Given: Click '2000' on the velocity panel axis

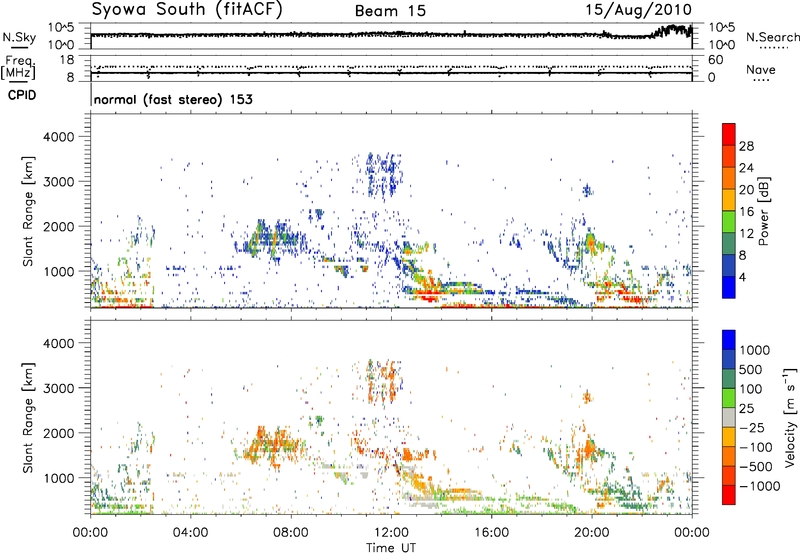Looking at the screenshot, I should point(59,433).
